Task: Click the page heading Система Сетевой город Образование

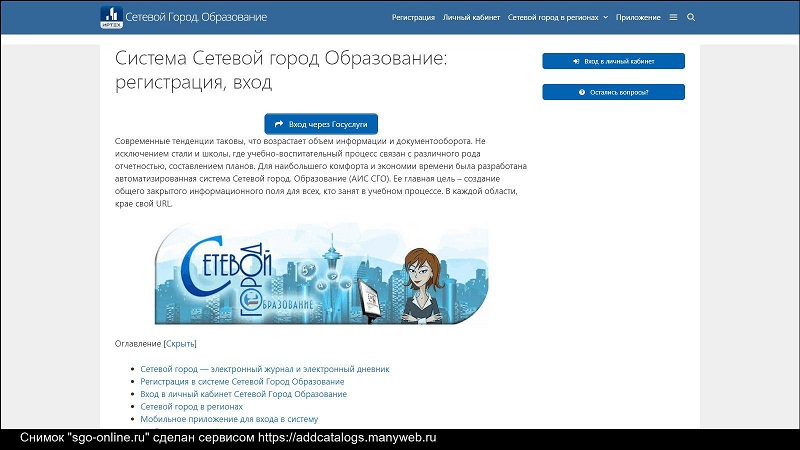Action: 281,70
